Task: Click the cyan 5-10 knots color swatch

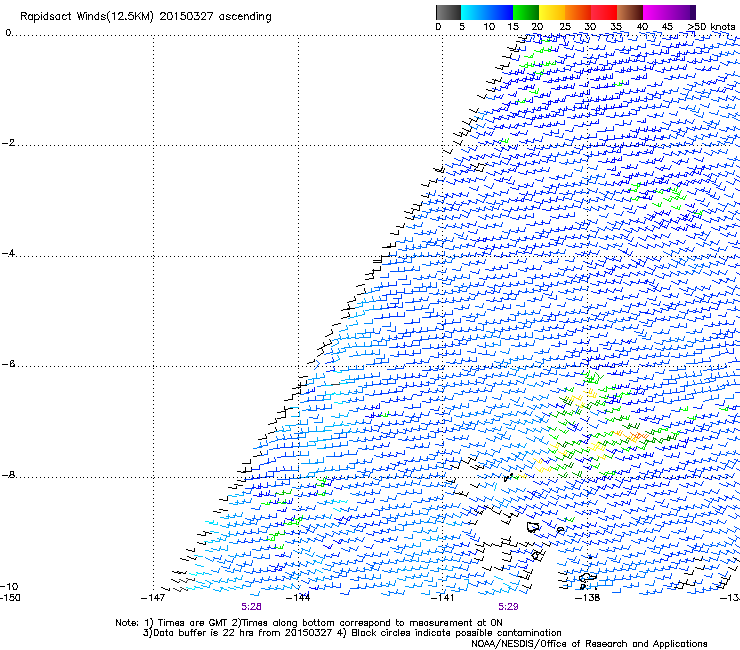Action: point(474,12)
